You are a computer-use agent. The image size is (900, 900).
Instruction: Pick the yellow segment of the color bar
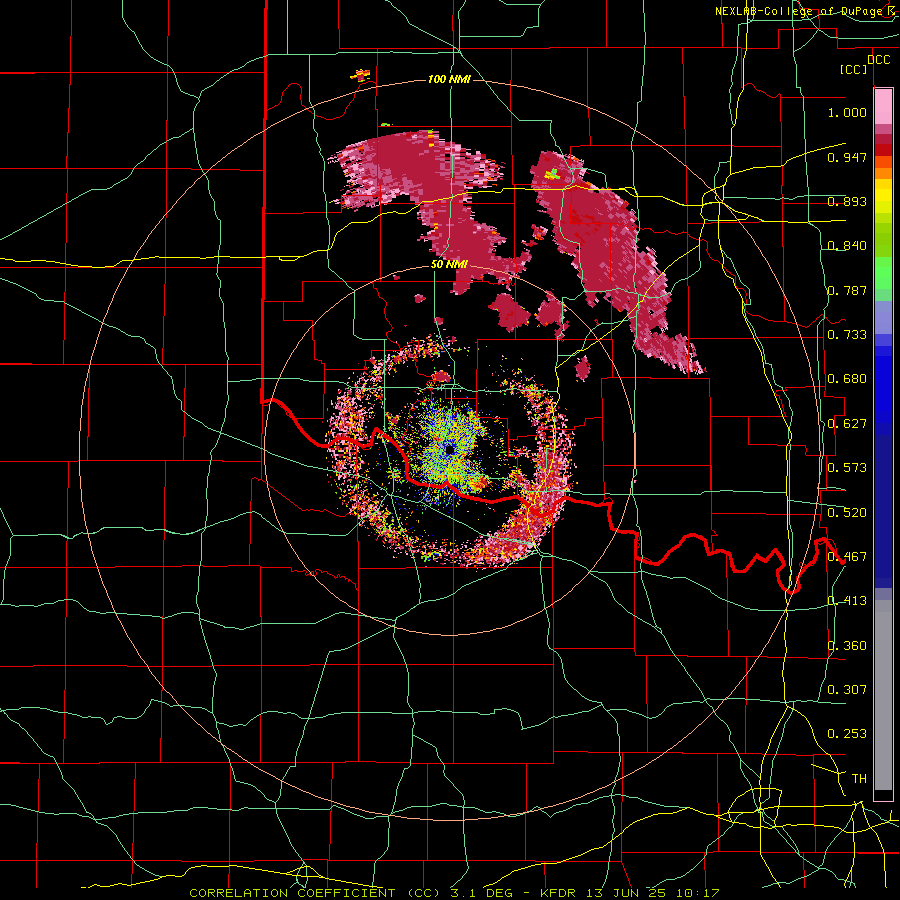[883, 196]
